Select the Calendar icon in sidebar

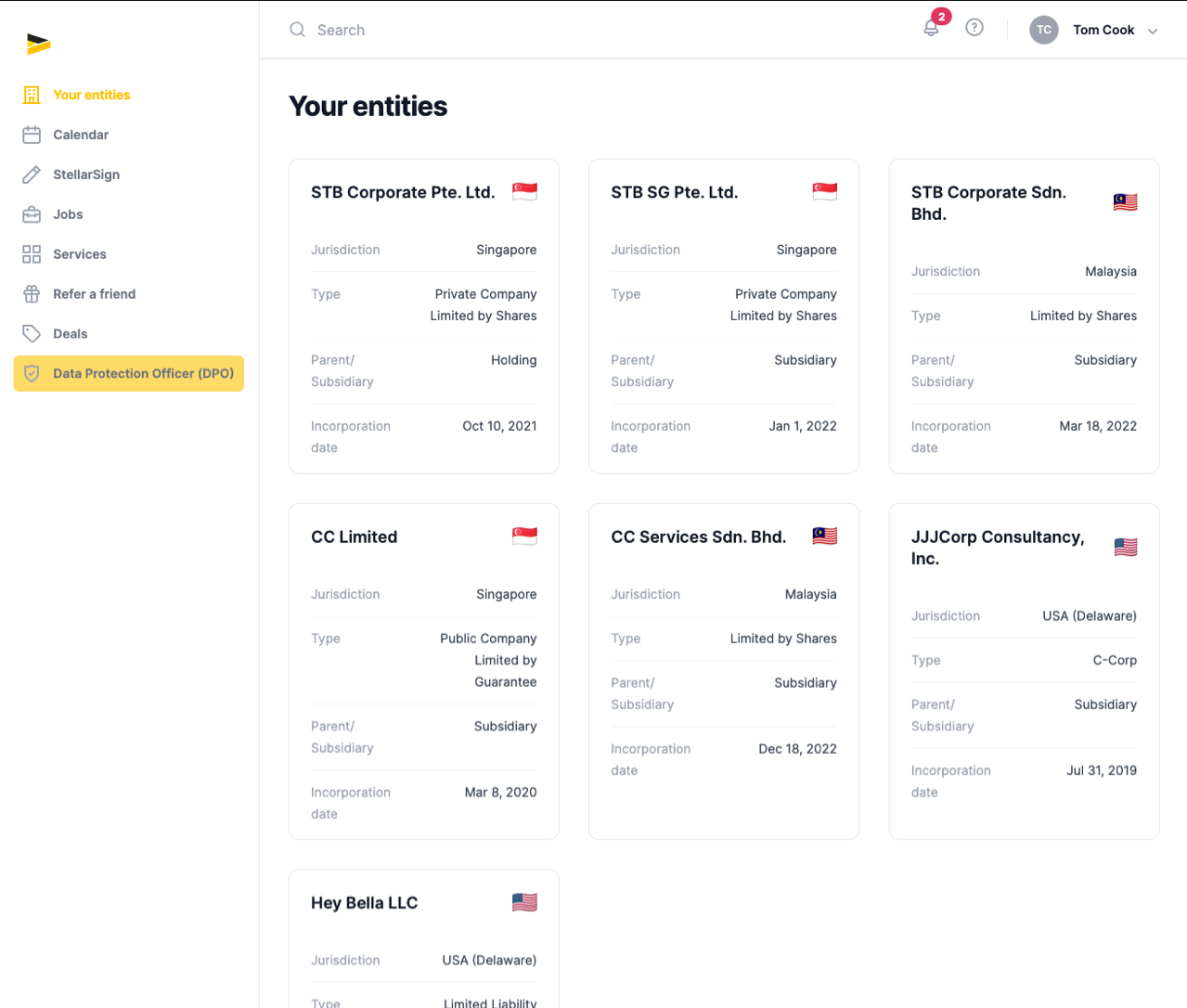(x=32, y=135)
